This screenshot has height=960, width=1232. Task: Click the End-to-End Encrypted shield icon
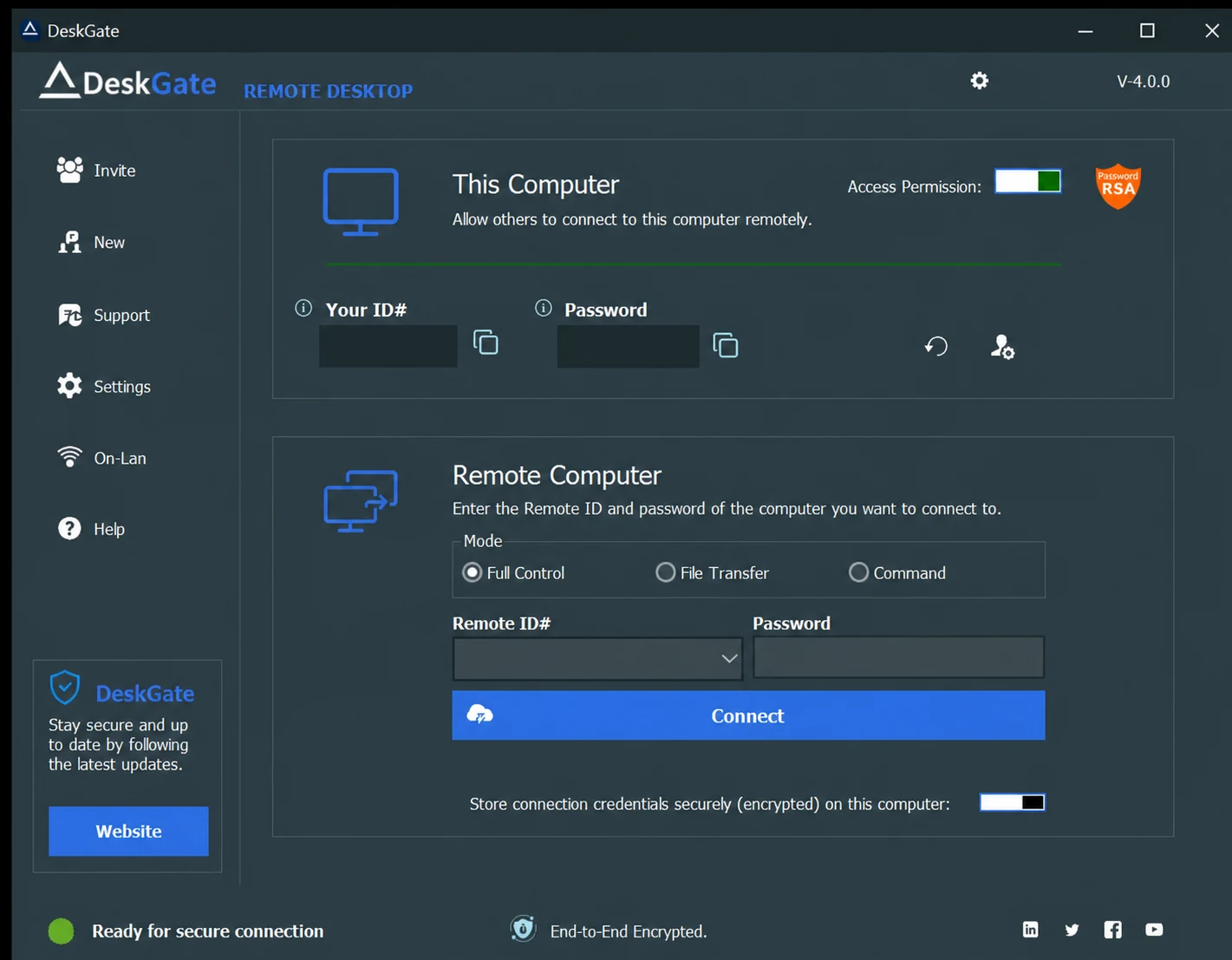523,929
